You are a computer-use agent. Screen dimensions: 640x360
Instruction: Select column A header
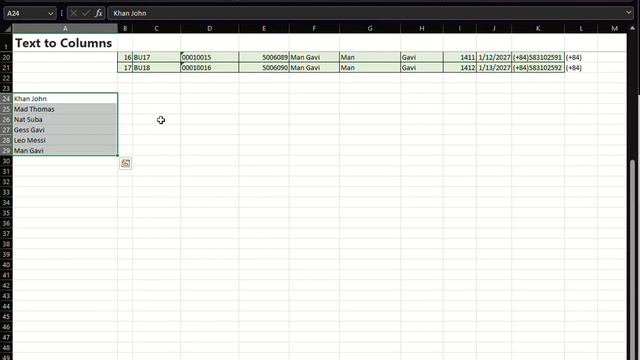65,28
